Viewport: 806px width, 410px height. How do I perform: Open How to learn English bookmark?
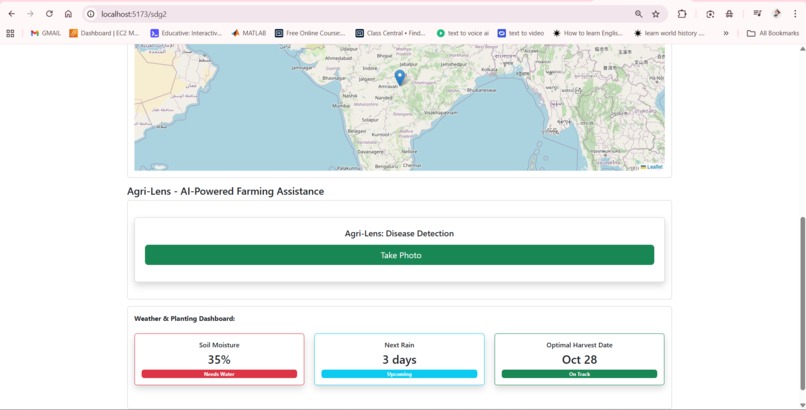tap(588, 33)
